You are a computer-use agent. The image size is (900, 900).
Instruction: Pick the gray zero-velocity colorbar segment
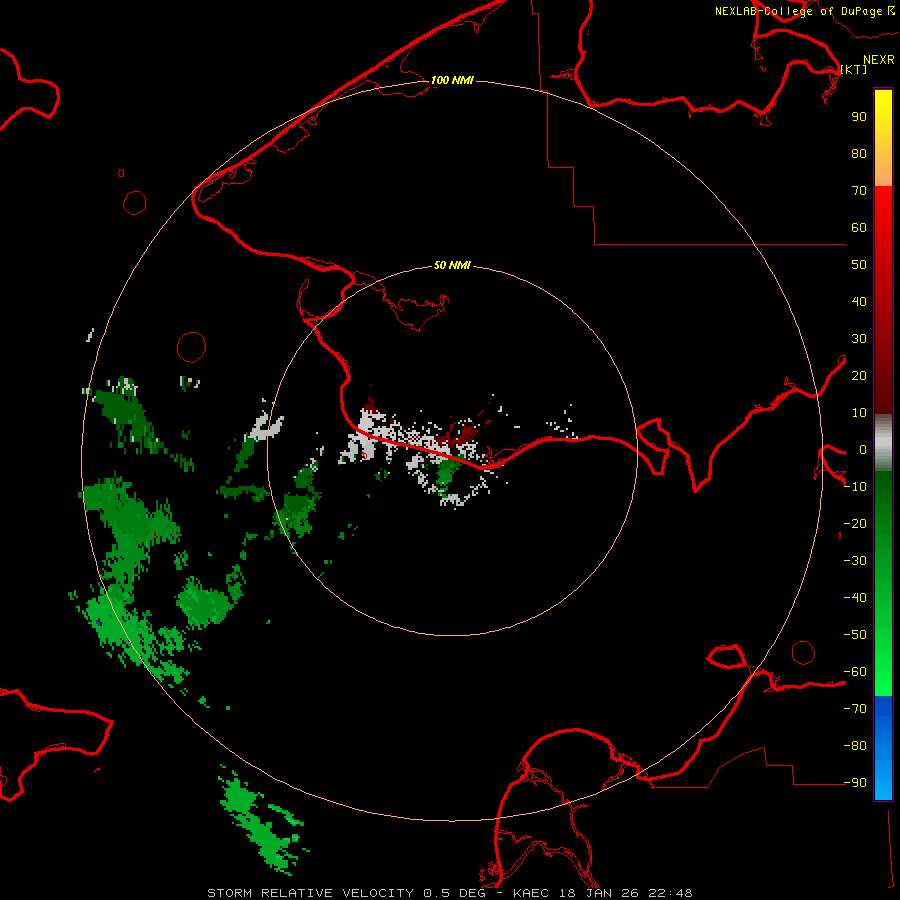point(883,443)
